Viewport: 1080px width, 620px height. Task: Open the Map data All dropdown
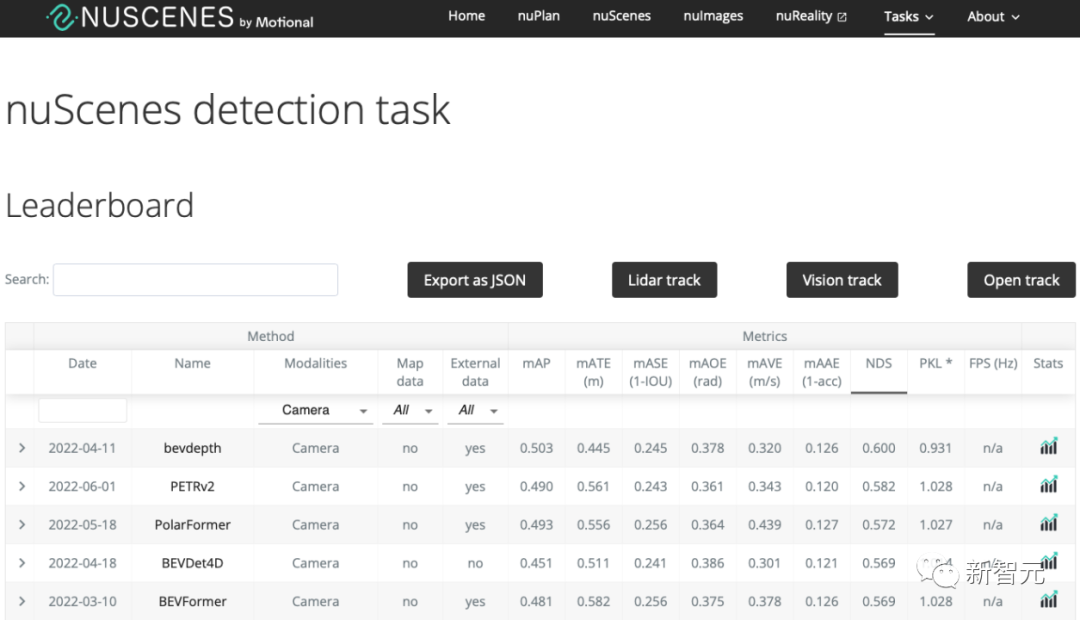(410, 410)
